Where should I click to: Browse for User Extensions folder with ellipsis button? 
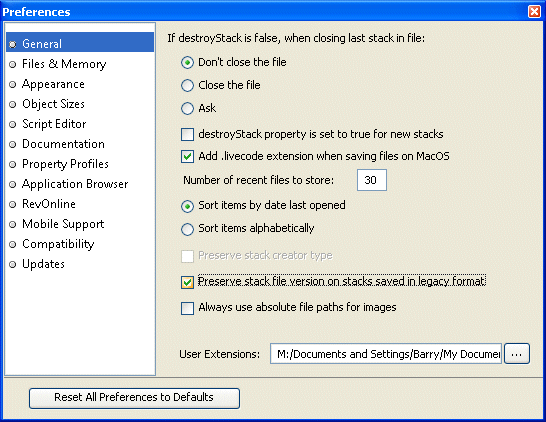517,354
